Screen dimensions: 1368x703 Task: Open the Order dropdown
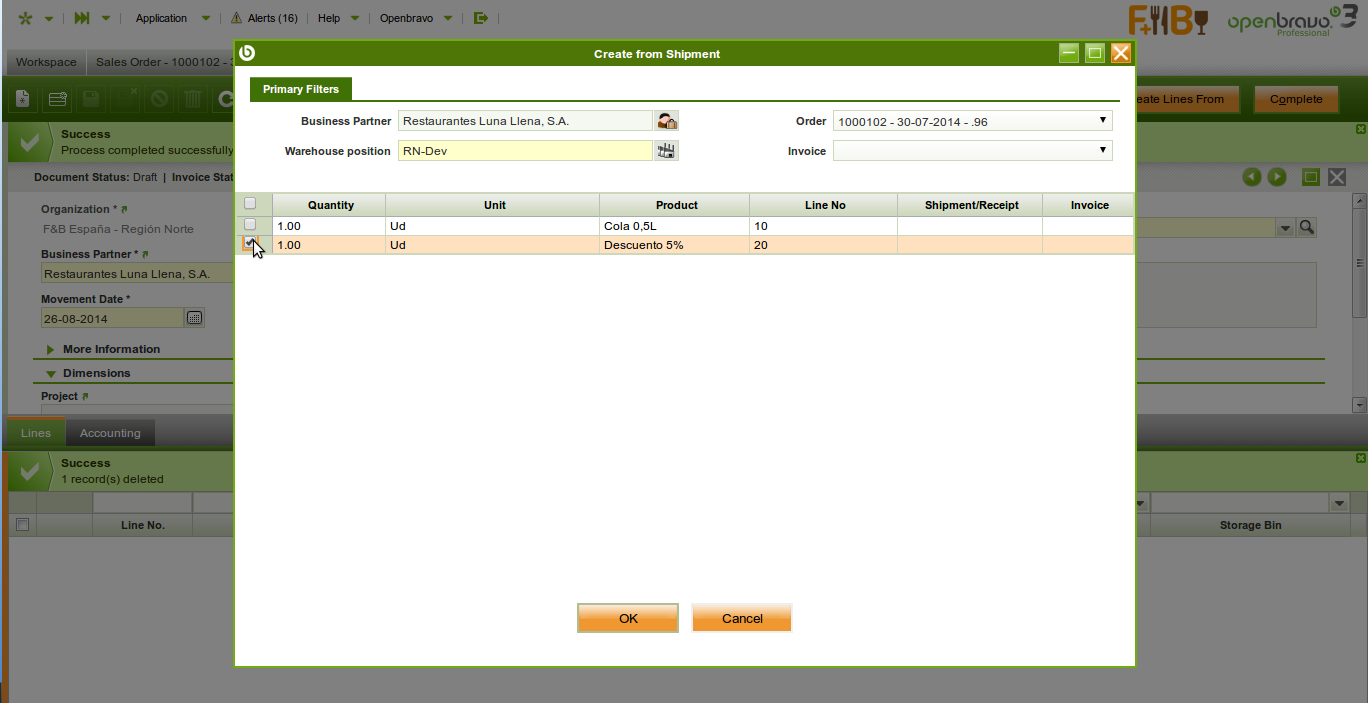click(972, 121)
